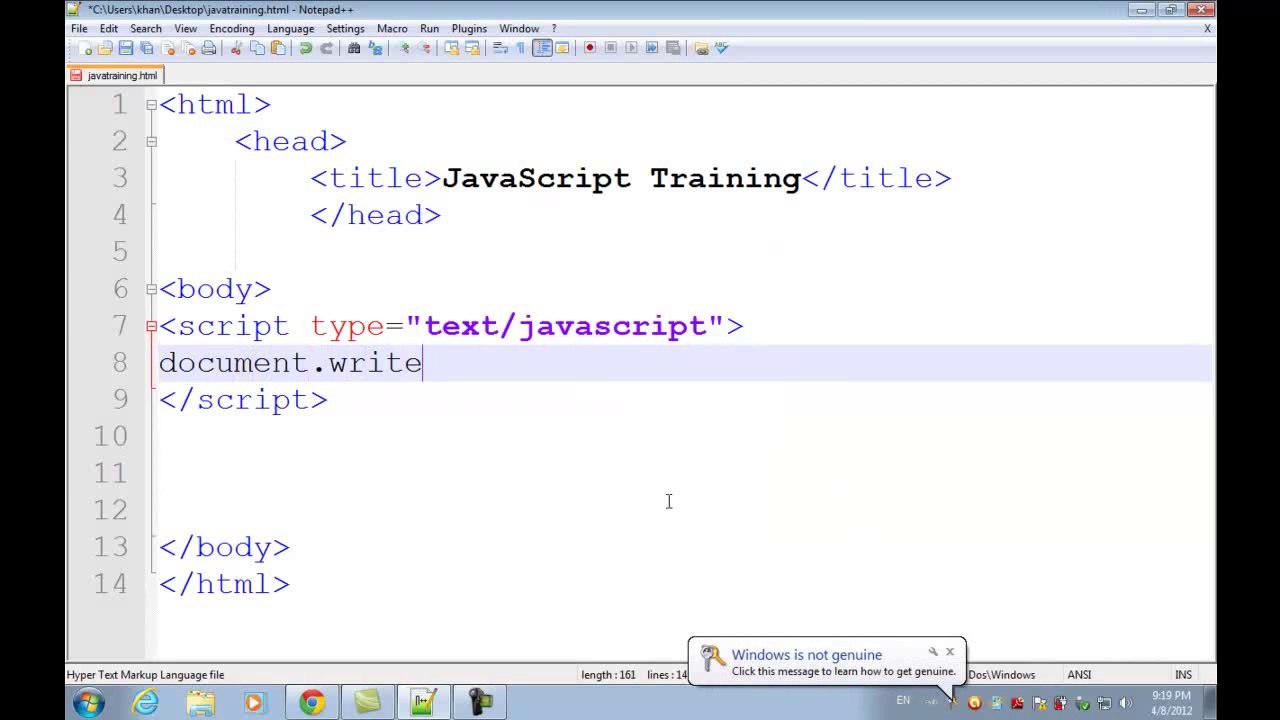Open Windows Explorer from the taskbar
1280x720 pixels.
pyautogui.click(x=201, y=703)
